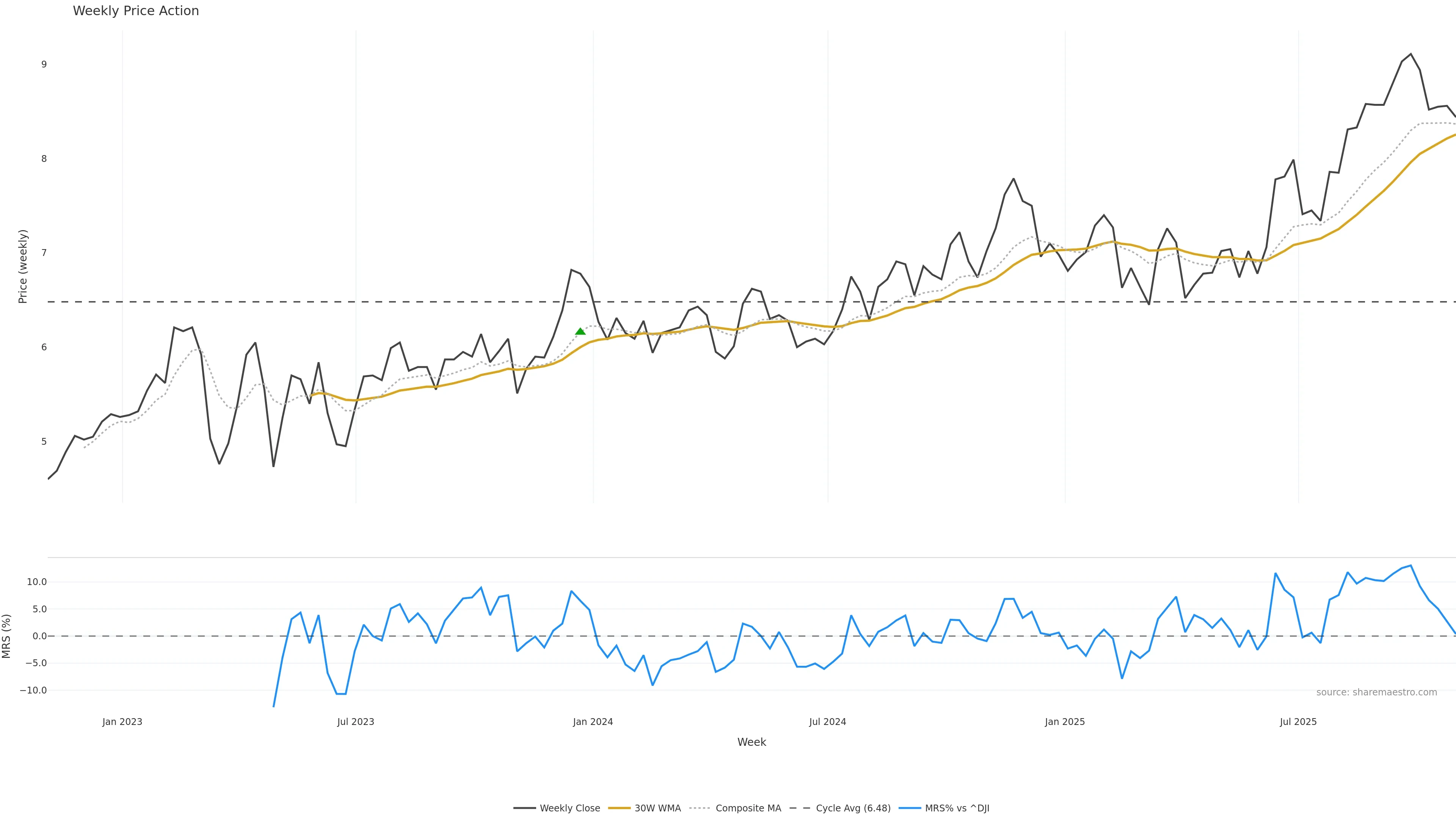Click the 10.0 tick on MRS axis
The width and height of the screenshot is (1456, 819).
tap(37, 582)
